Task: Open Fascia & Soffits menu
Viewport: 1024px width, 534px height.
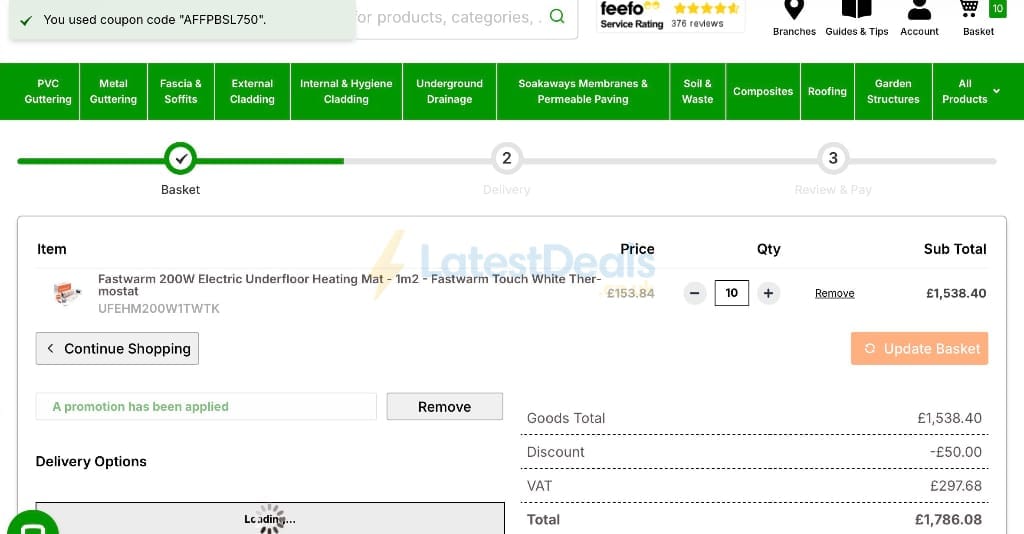Action: pyautogui.click(x=181, y=91)
